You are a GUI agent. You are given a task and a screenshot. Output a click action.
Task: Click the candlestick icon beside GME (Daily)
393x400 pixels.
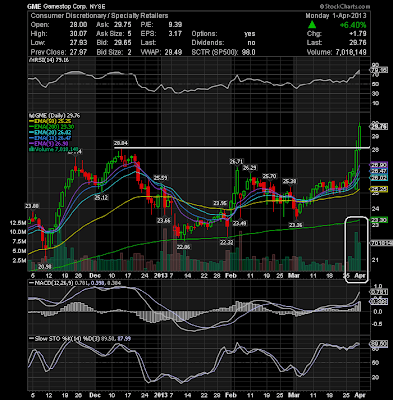[x=31, y=116]
